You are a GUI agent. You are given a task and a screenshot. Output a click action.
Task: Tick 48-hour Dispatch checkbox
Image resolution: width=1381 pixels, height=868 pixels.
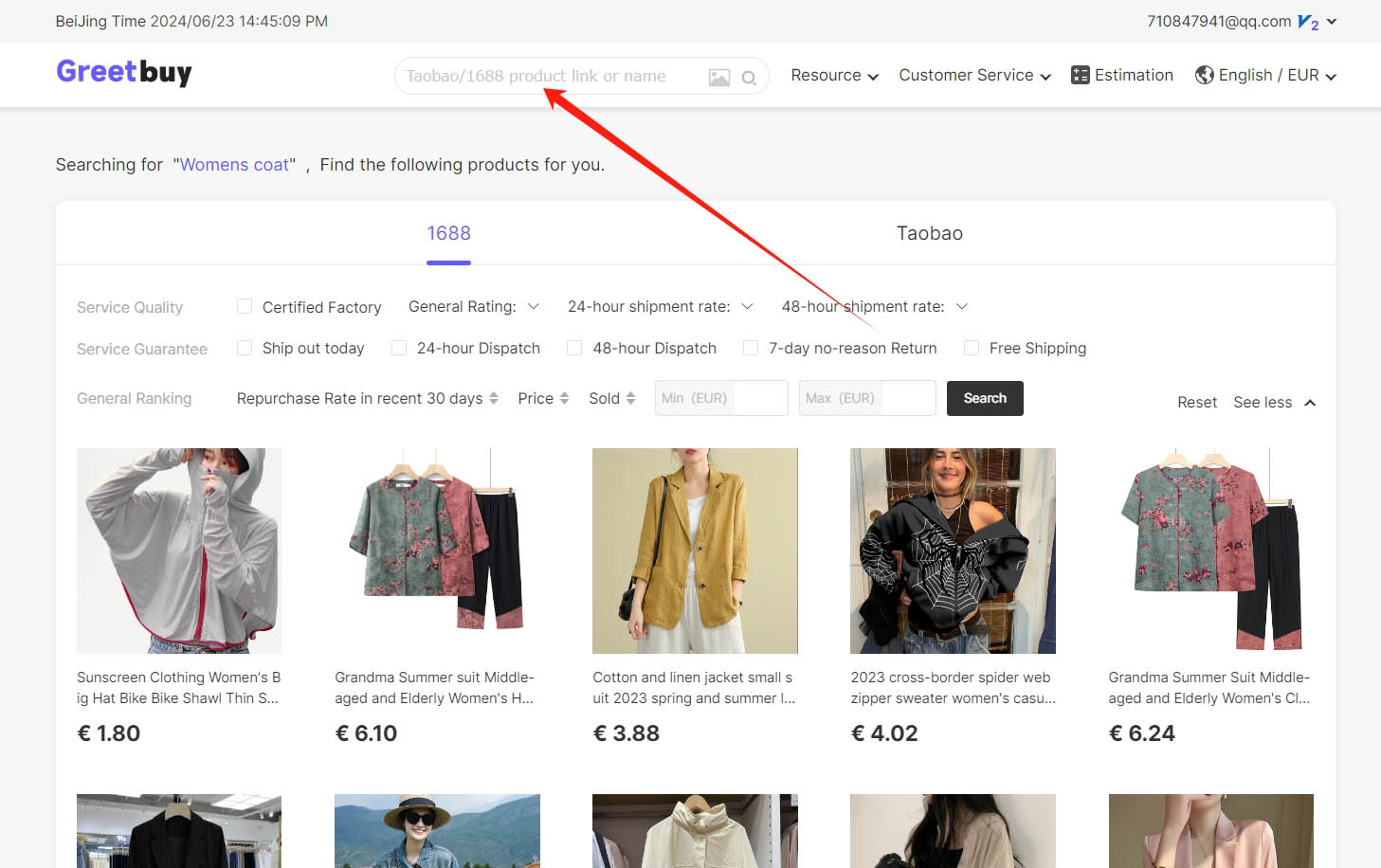click(x=574, y=348)
